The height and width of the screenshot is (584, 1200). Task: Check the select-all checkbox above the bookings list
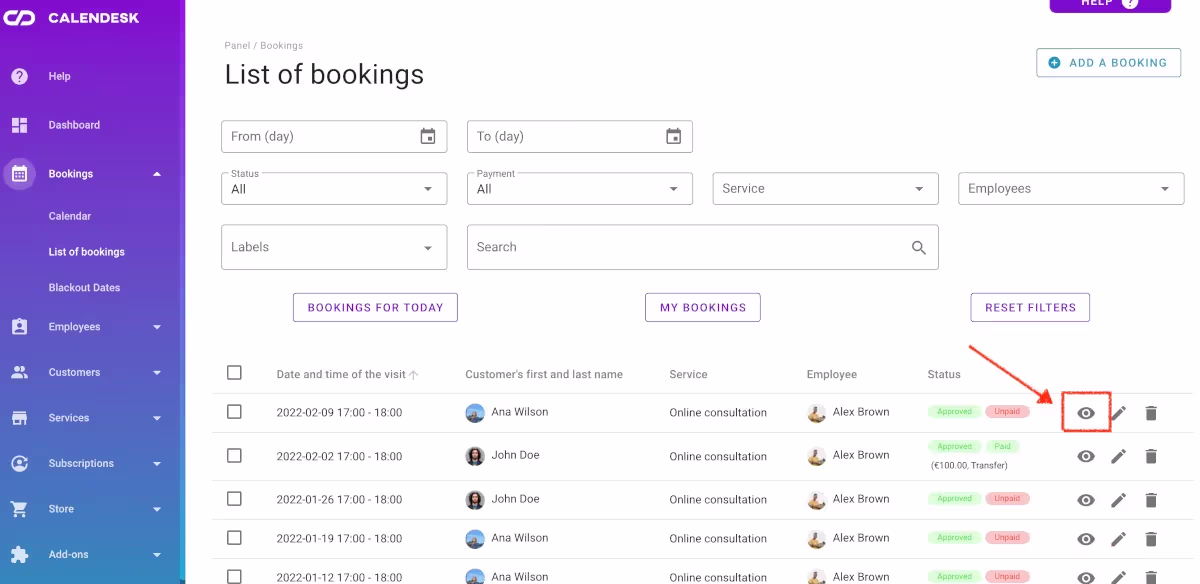[234, 371]
